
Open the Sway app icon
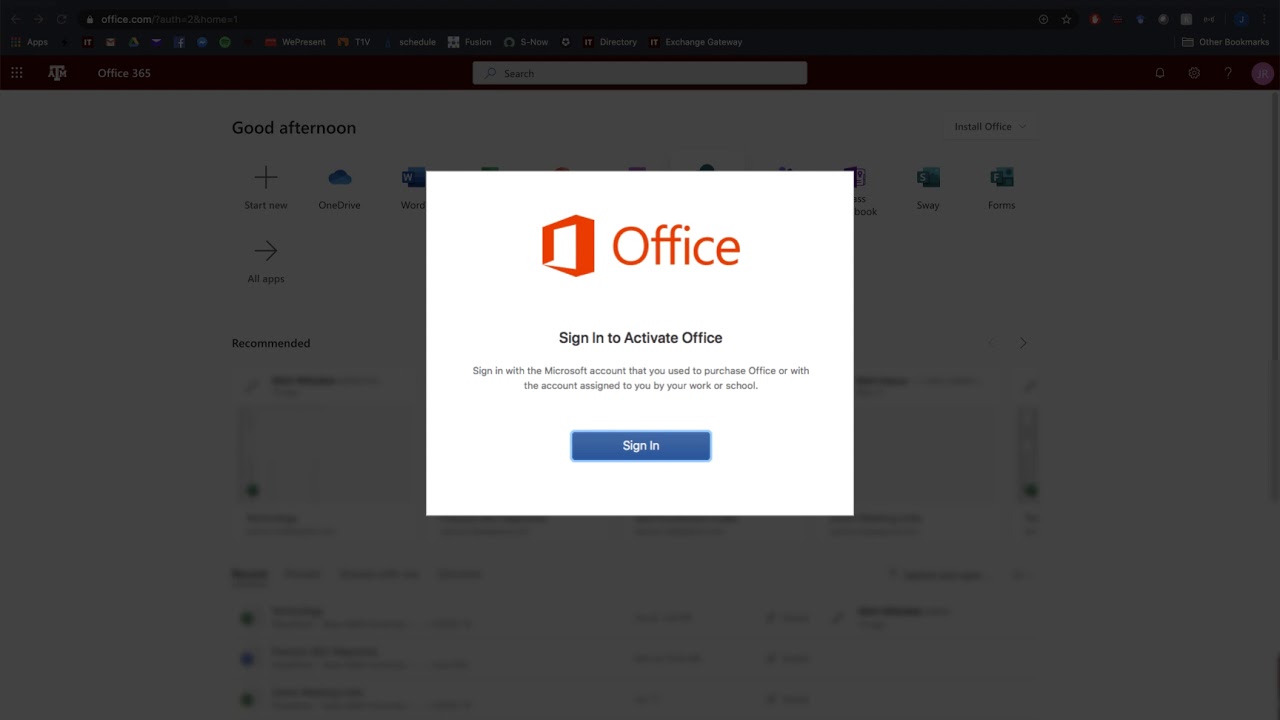[x=928, y=178]
